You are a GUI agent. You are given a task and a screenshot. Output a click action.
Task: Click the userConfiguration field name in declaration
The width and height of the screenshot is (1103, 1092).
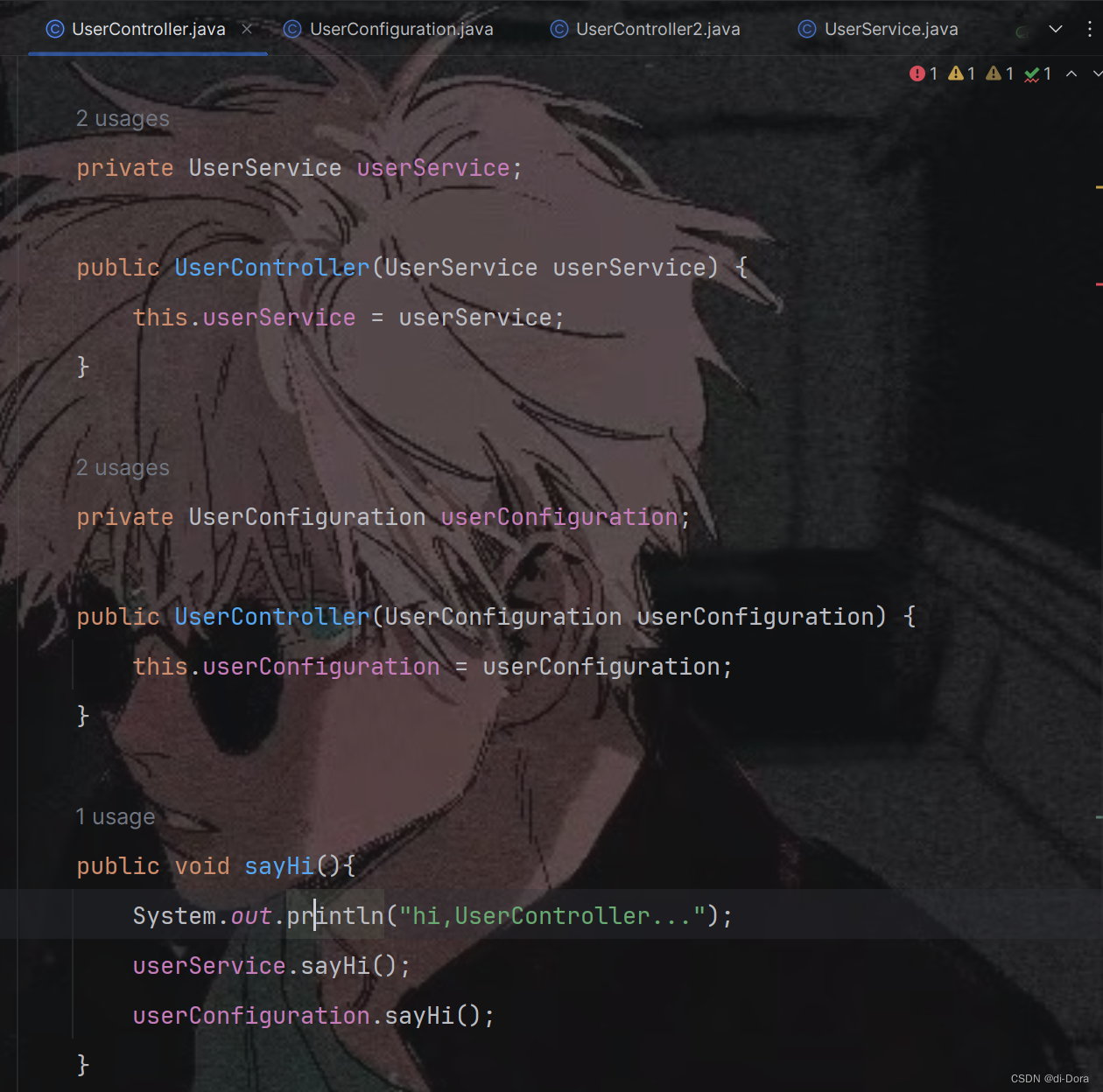pyautogui.click(x=559, y=517)
